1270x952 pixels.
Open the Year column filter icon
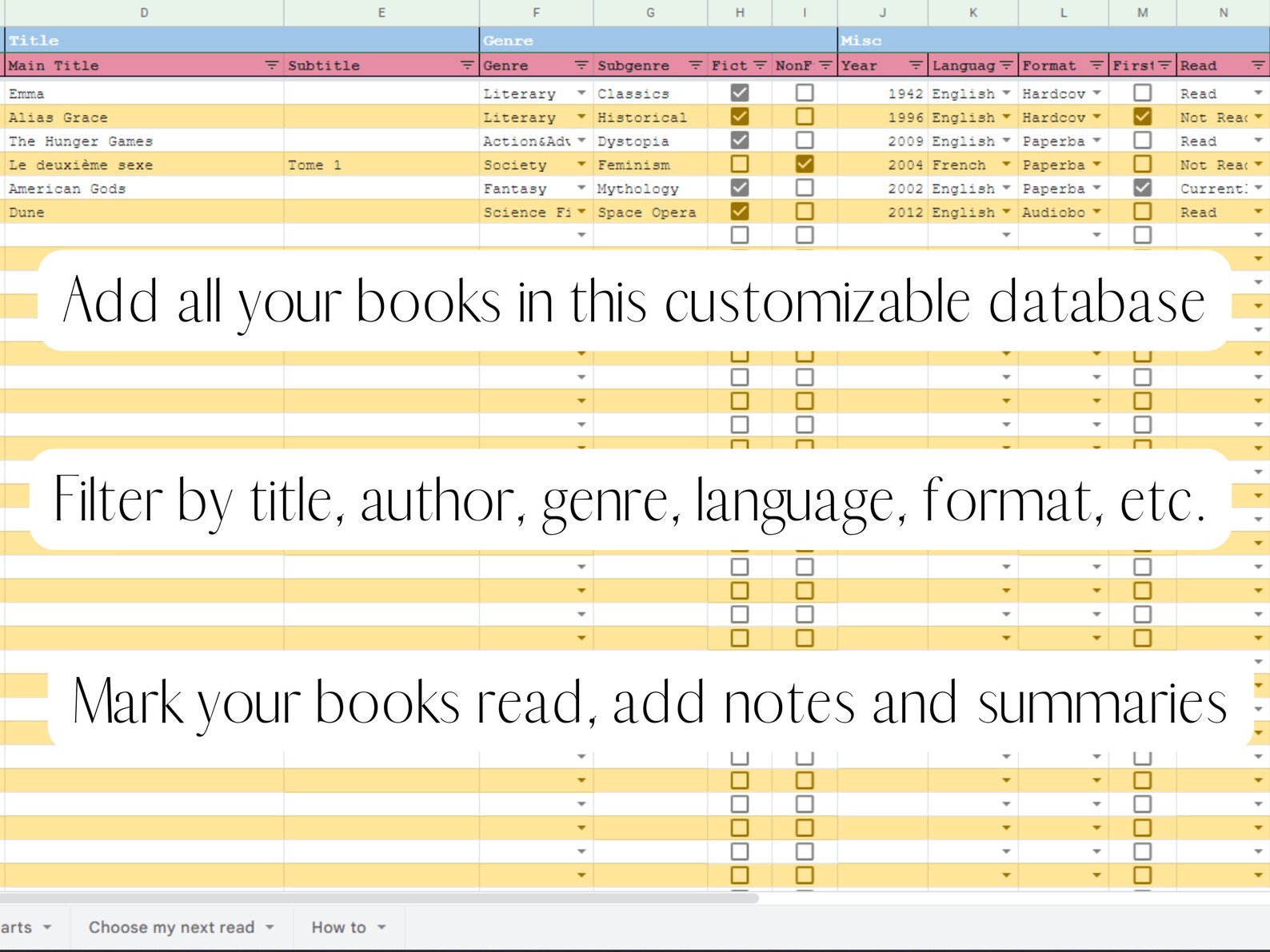916,66
